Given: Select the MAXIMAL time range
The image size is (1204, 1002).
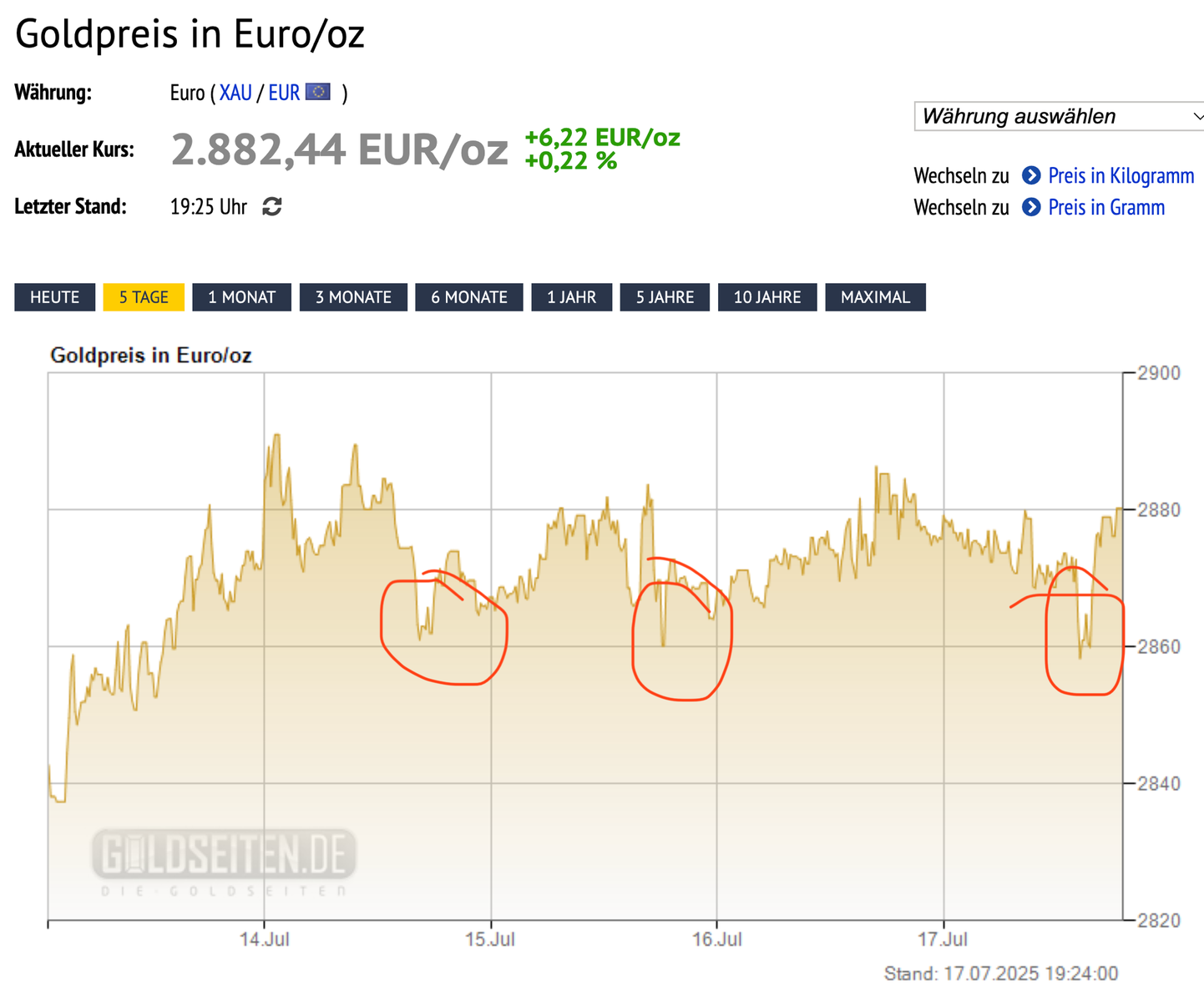Looking at the screenshot, I should 875,297.
